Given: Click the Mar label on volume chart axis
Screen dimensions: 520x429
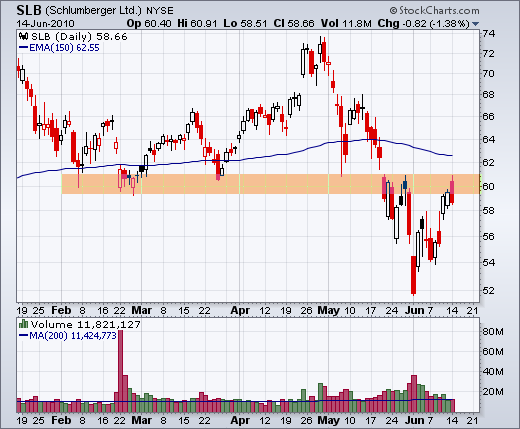Looking at the screenshot, I should point(142,420).
